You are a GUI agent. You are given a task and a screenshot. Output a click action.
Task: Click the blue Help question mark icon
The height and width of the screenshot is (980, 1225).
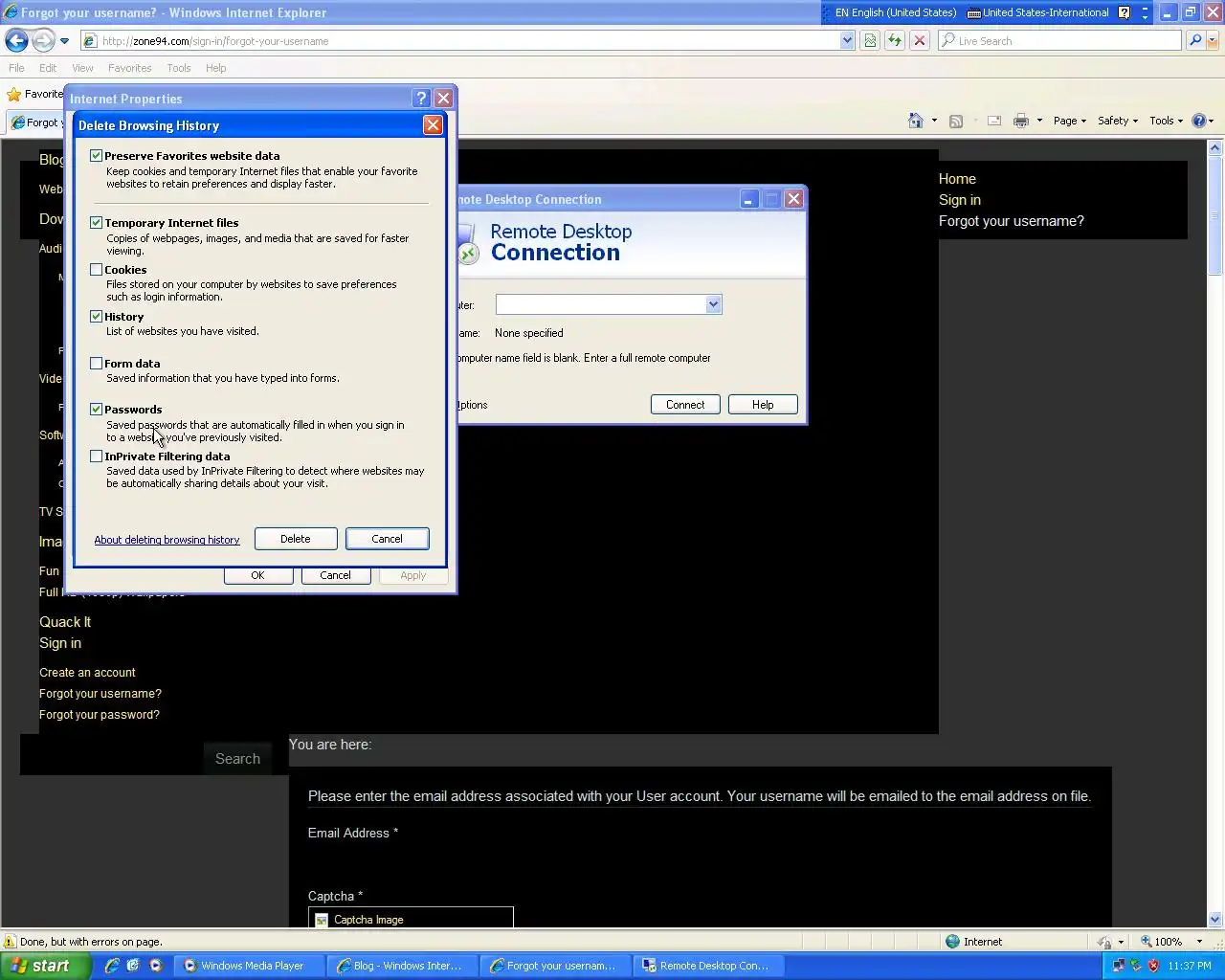(x=1198, y=121)
